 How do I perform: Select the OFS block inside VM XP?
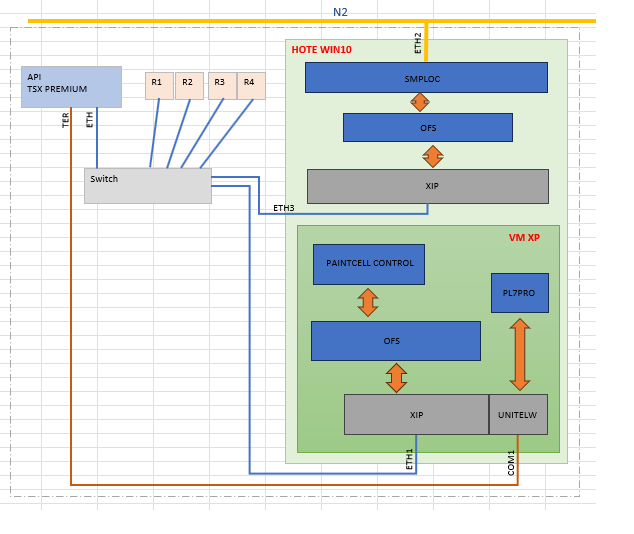(395, 341)
